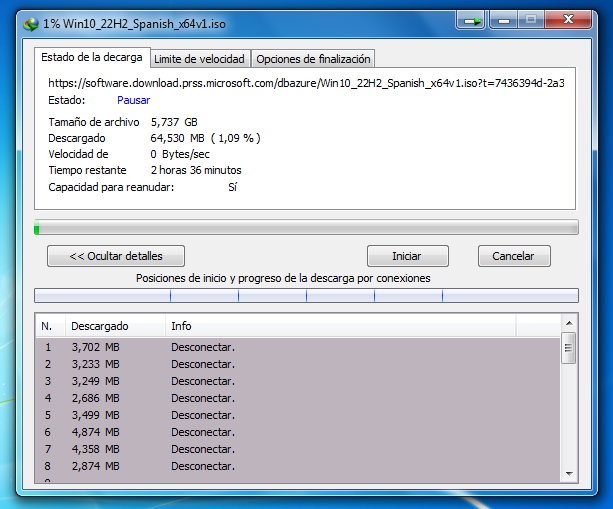
Task: Select connection row 6 with 4,874 MB
Action: (x=298, y=432)
